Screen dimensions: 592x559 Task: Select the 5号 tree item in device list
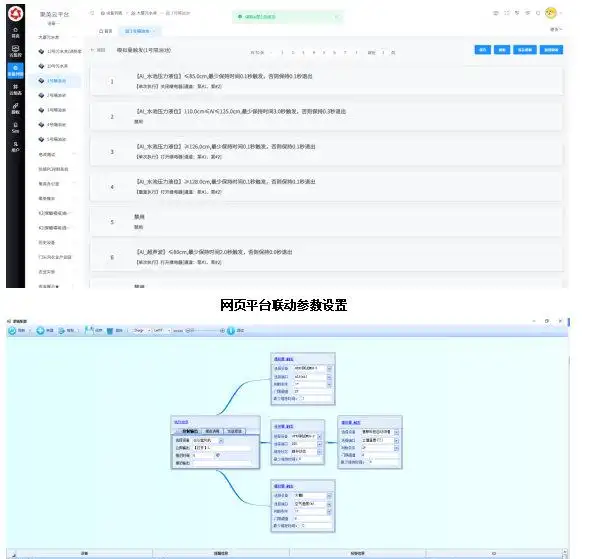click(x=54, y=139)
